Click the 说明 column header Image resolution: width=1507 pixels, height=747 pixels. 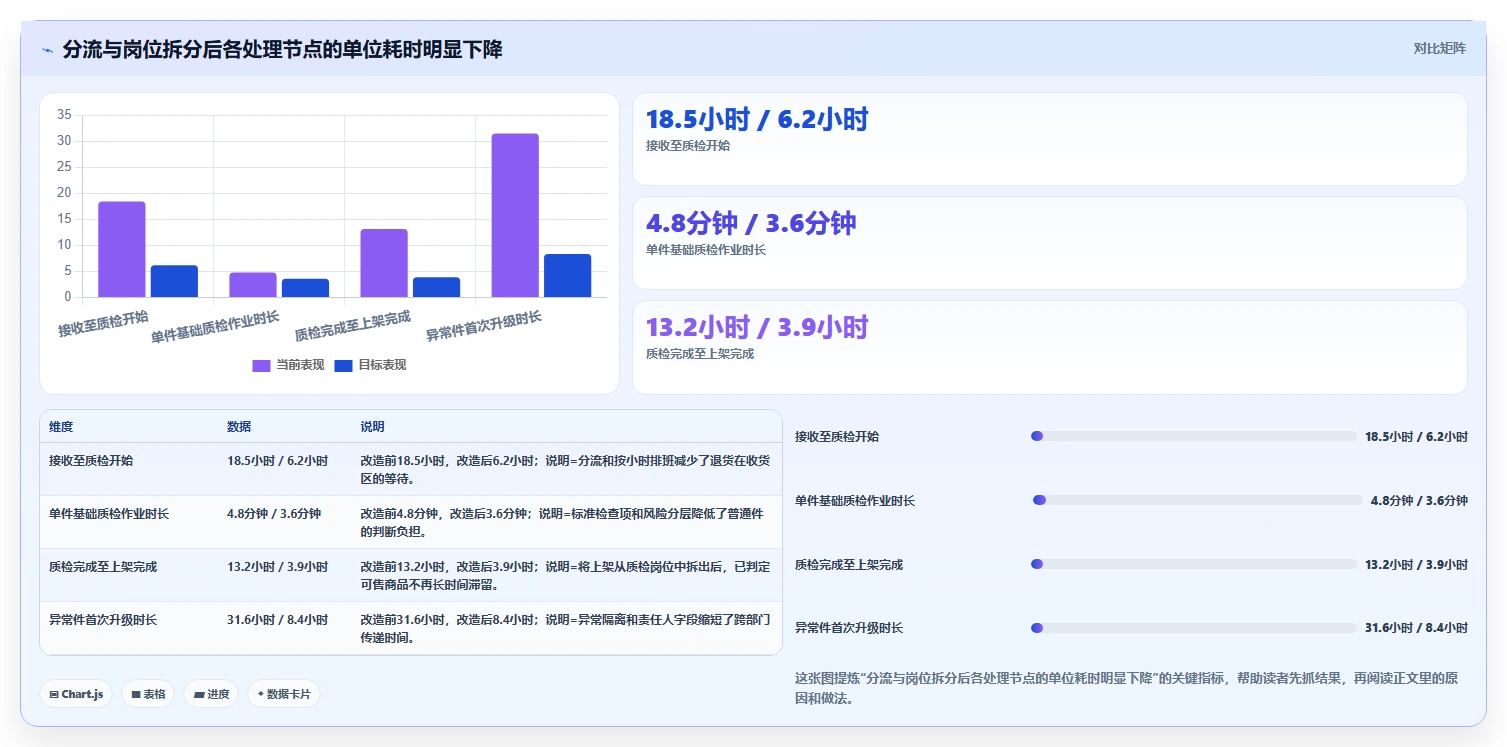tap(373, 427)
